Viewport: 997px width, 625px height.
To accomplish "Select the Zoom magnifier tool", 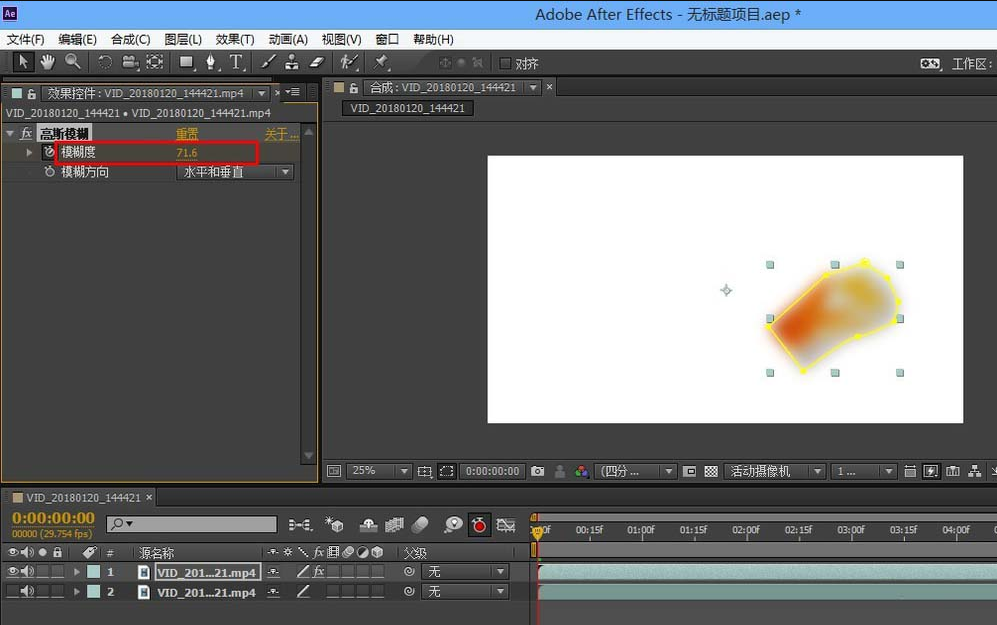I will [72, 62].
